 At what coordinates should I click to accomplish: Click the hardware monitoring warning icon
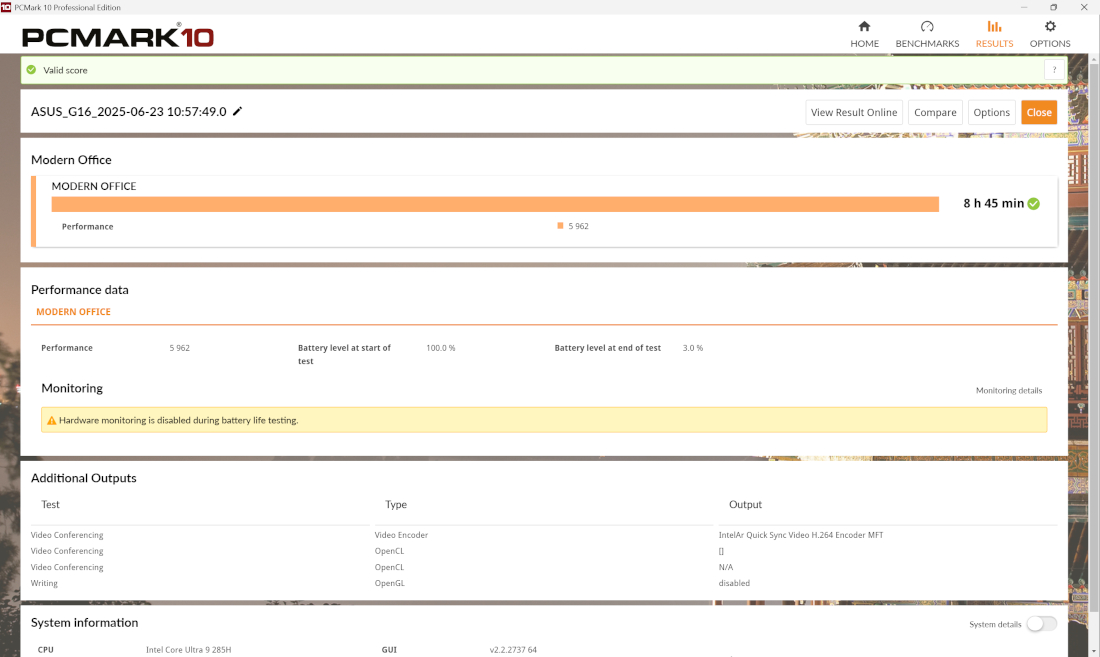pyautogui.click(x=52, y=420)
